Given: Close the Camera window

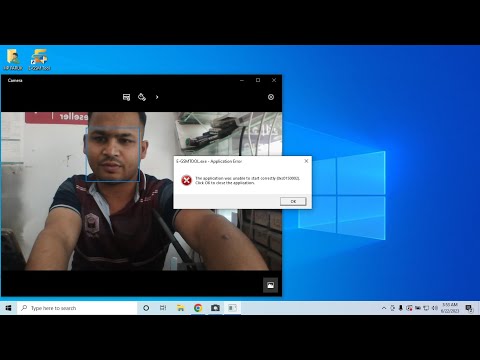Looking at the screenshot, I should (274, 80).
